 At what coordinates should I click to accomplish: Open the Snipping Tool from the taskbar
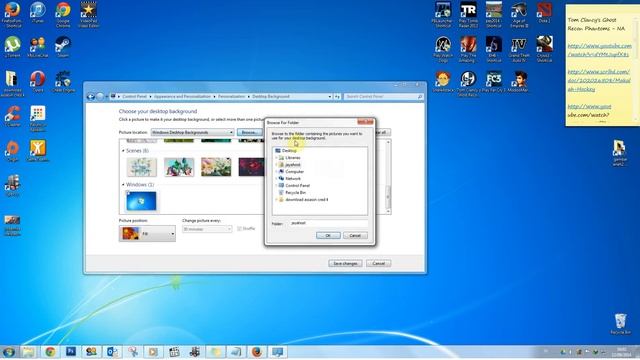pyautogui.click(x=133, y=352)
